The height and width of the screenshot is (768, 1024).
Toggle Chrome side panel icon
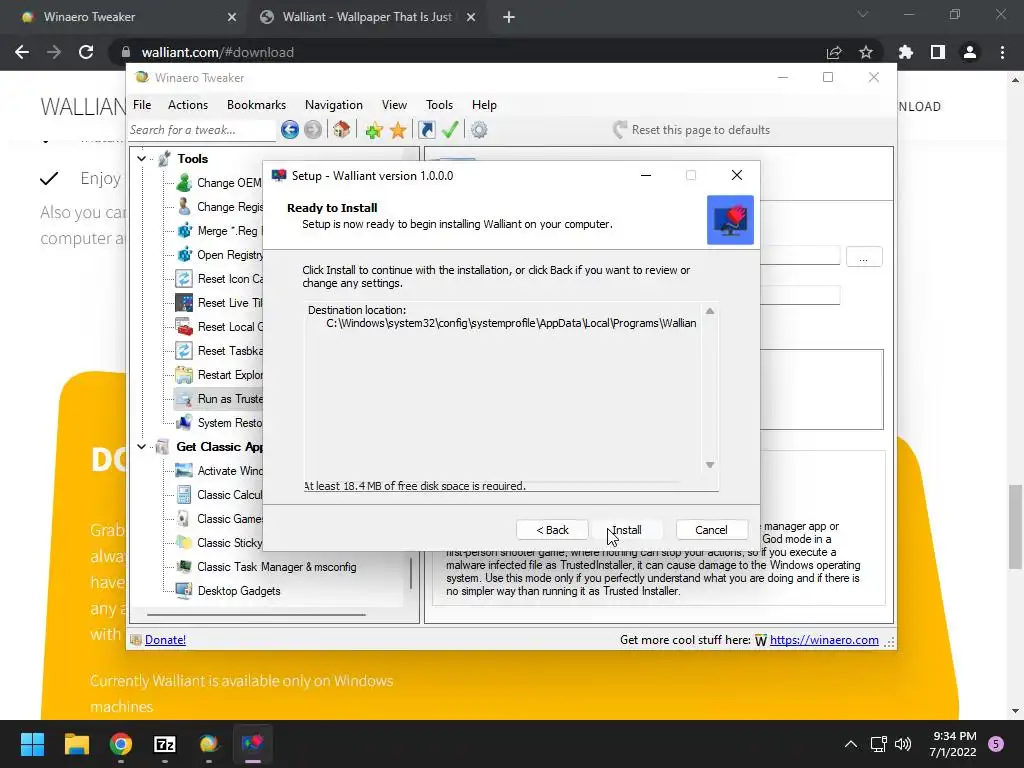[938, 52]
